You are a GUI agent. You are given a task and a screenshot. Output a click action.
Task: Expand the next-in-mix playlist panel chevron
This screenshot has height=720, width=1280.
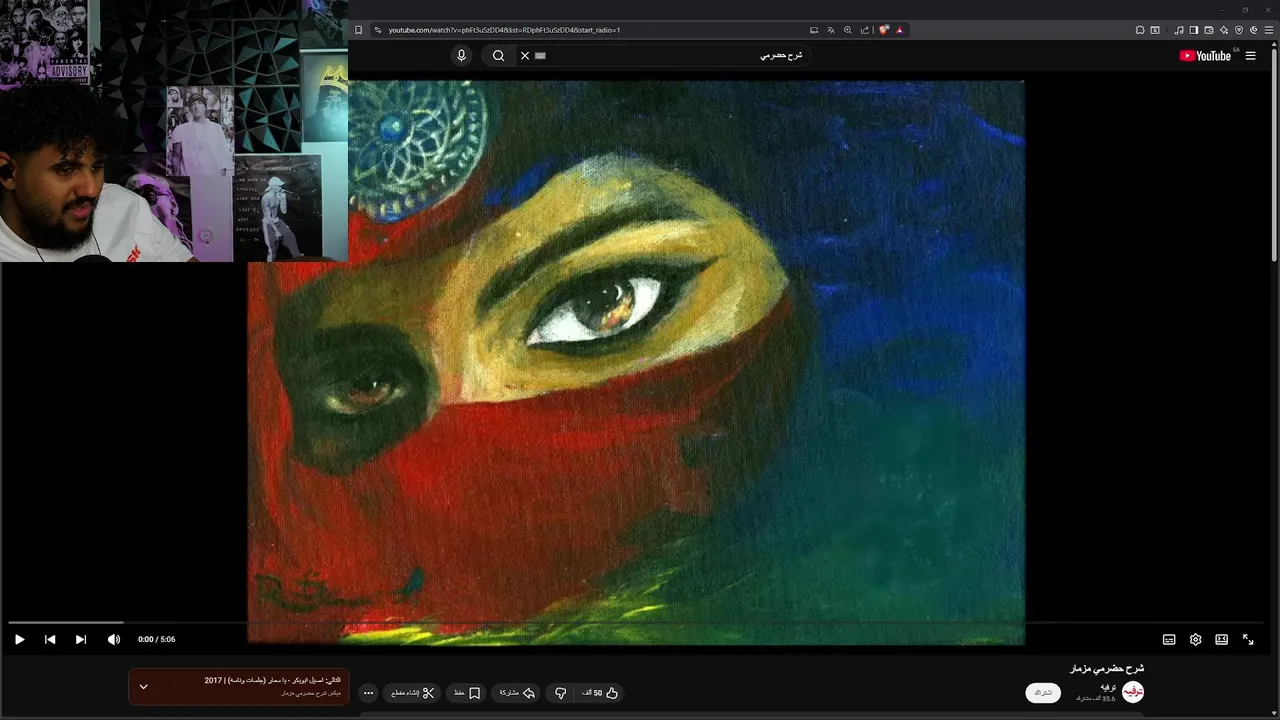(143, 686)
